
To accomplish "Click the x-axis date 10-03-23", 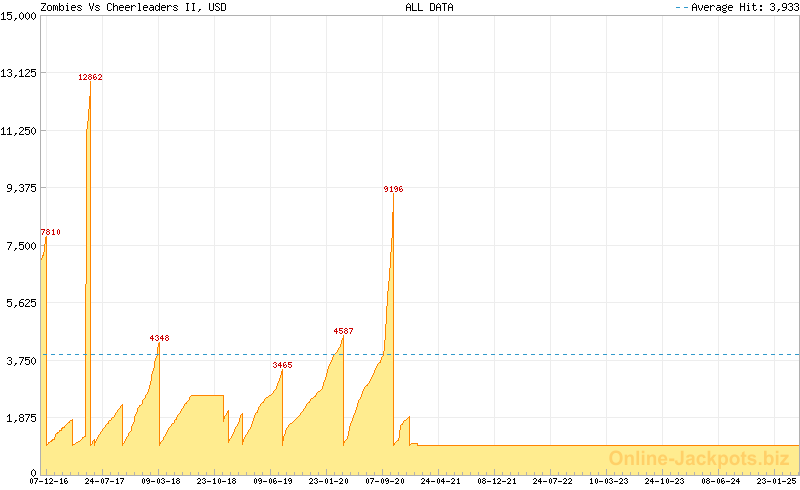I will point(609,481).
